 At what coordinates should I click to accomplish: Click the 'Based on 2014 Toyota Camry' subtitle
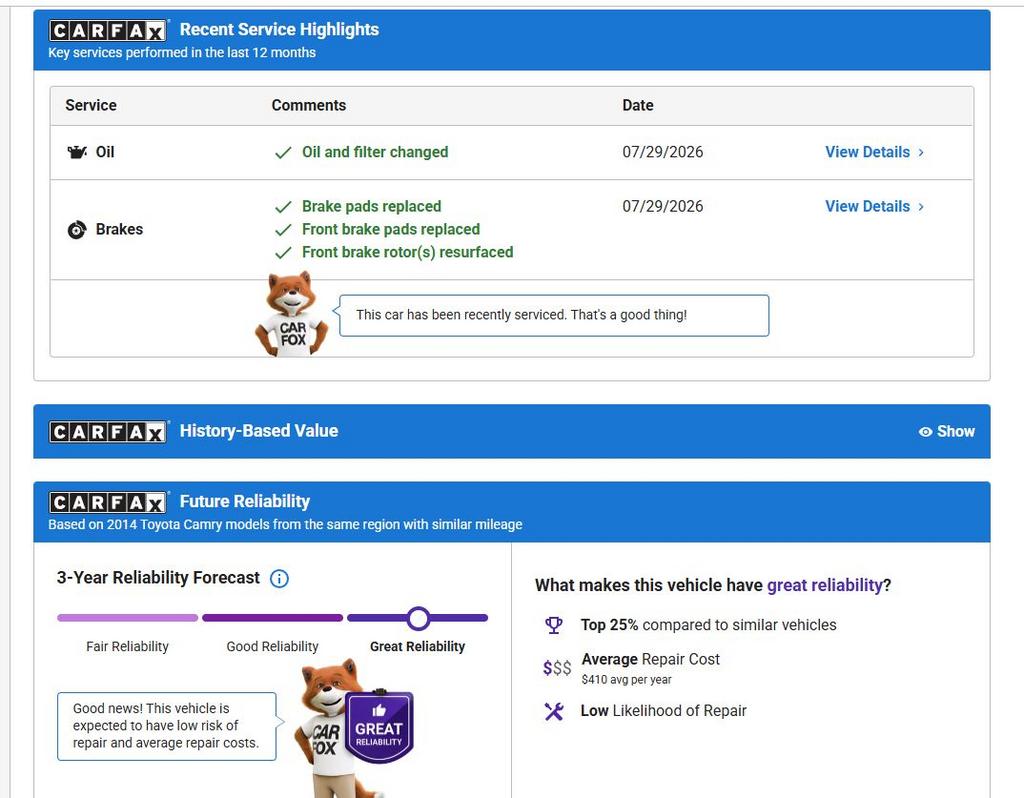pyautogui.click(x=285, y=524)
